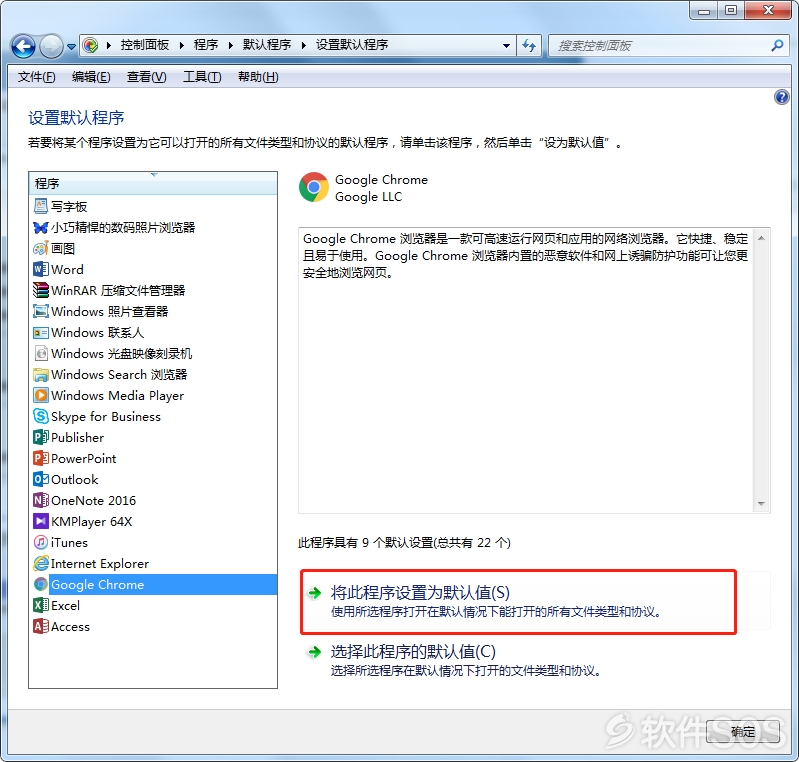Open the 工具(T) menu
This screenshot has height=762, width=799.
click(202, 76)
